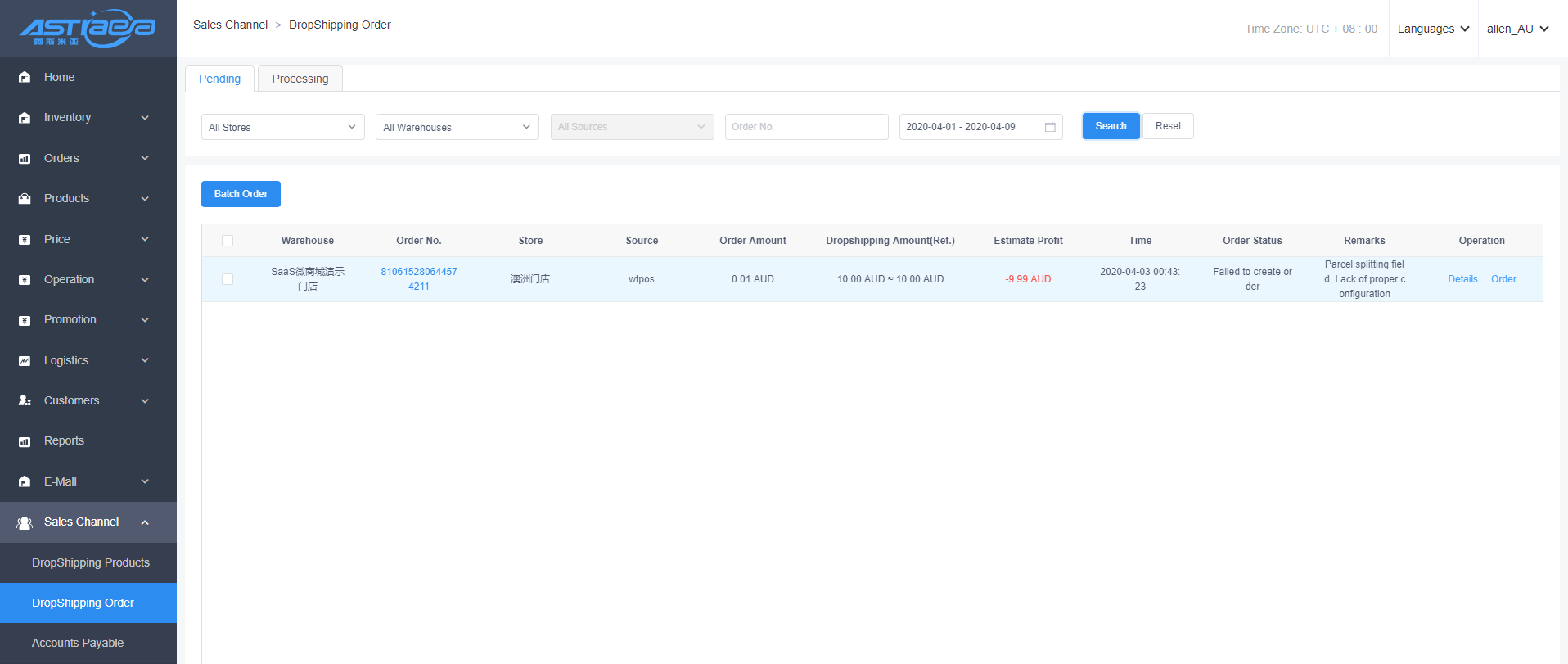
Task: Collapse the Sales Channel menu chevron
Action: point(145,522)
